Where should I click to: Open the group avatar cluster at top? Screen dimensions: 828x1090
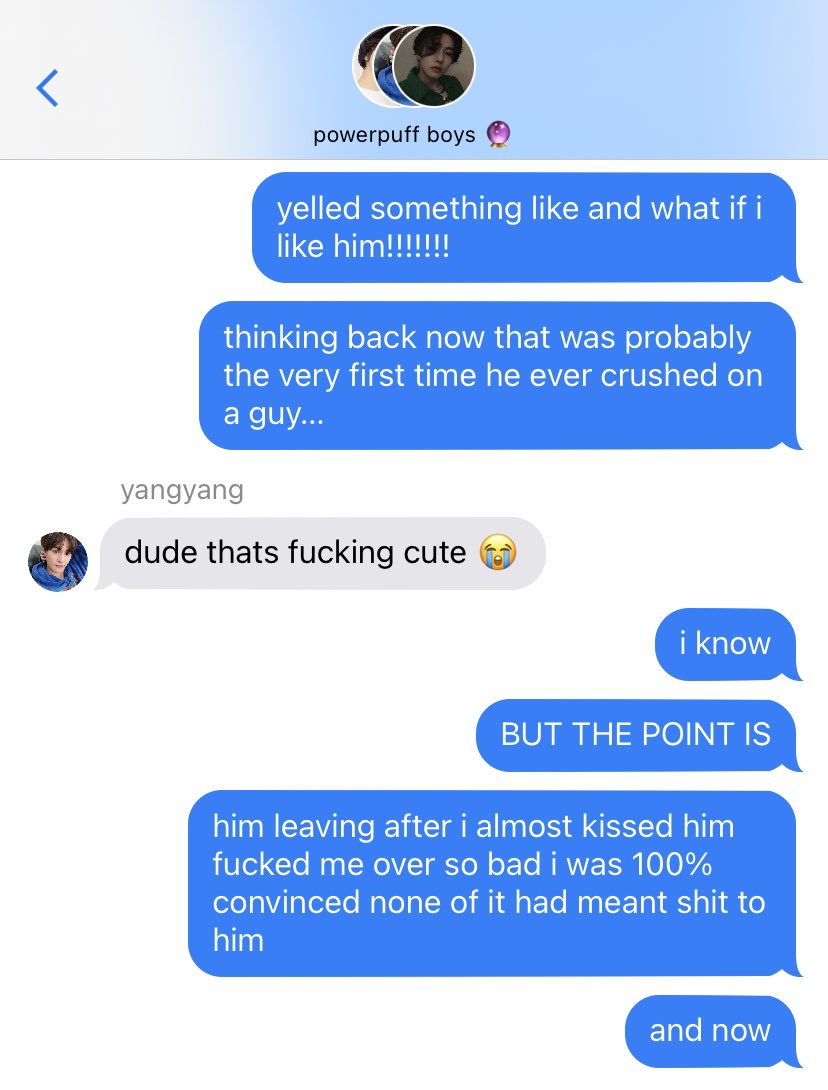tap(414, 66)
